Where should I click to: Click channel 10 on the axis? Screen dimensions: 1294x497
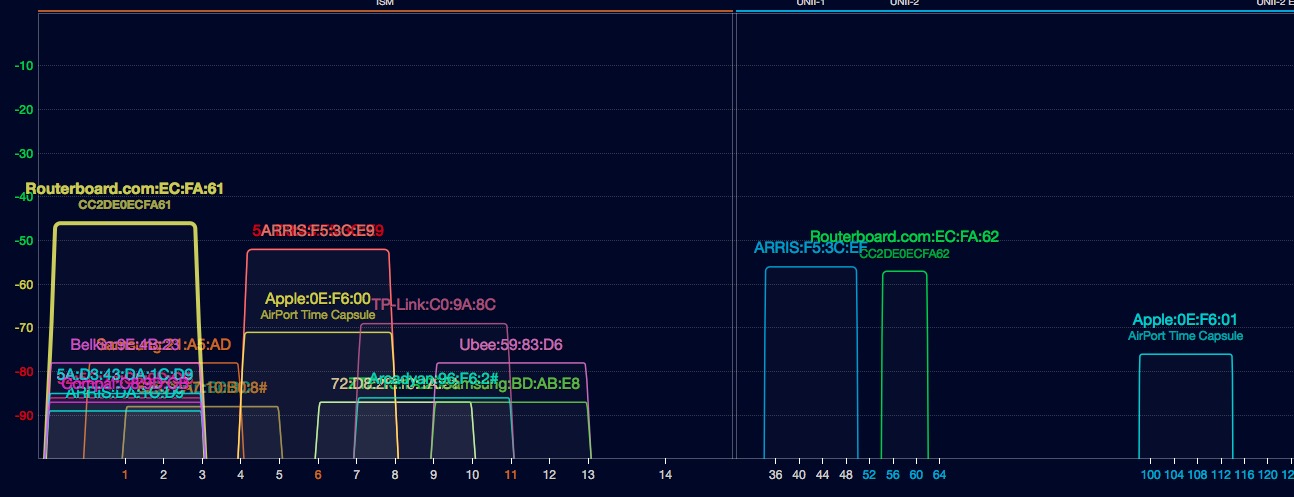tap(472, 475)
